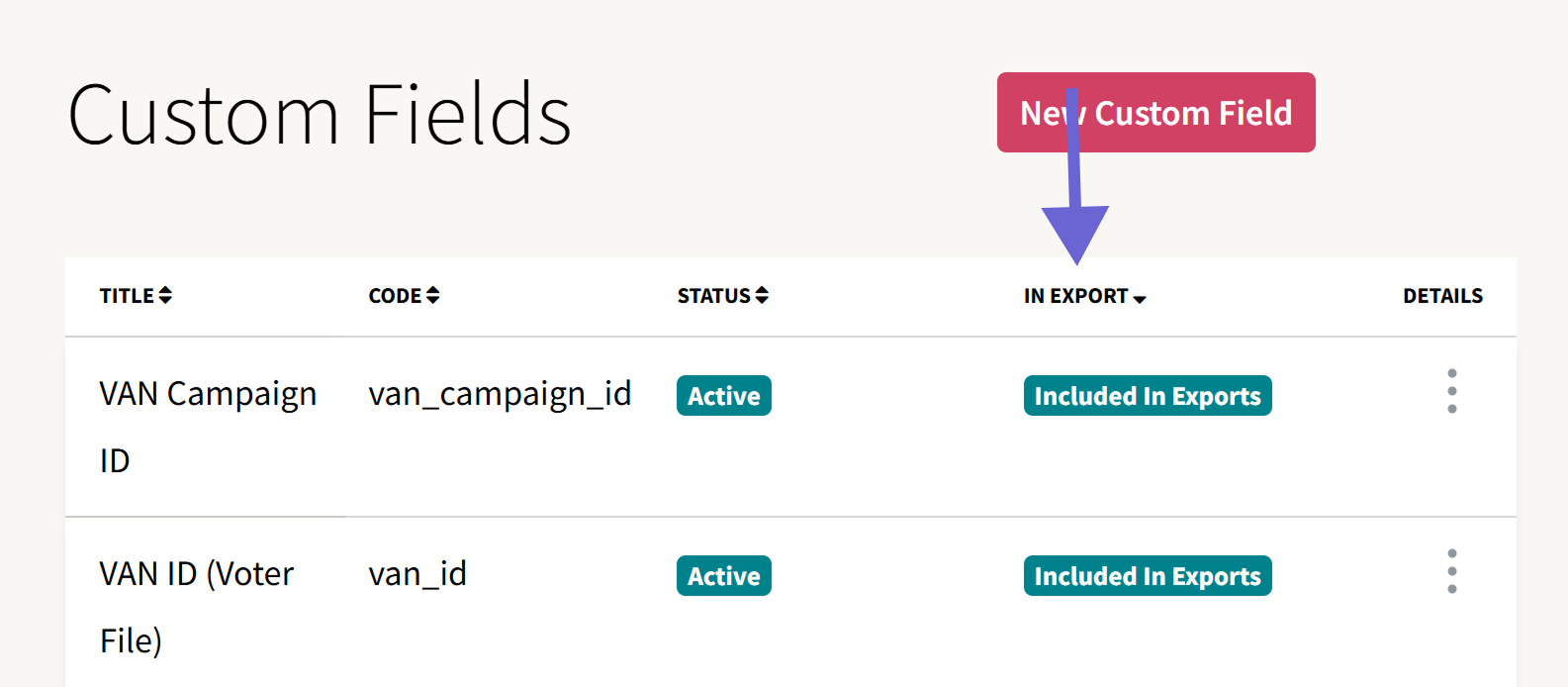The width and height of the screenshot is (1568, 687).
Task: Click the Active status badge for van_campaign_id
Action: click(x=723, y=395)
